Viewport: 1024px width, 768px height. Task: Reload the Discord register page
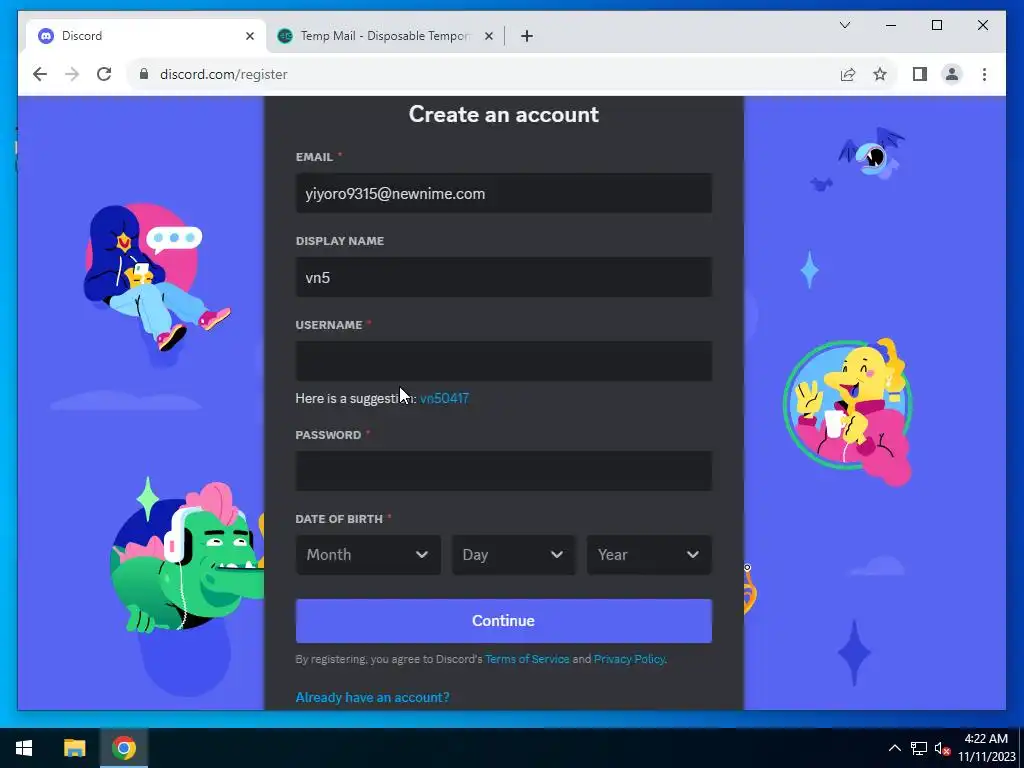click(104, 74)
